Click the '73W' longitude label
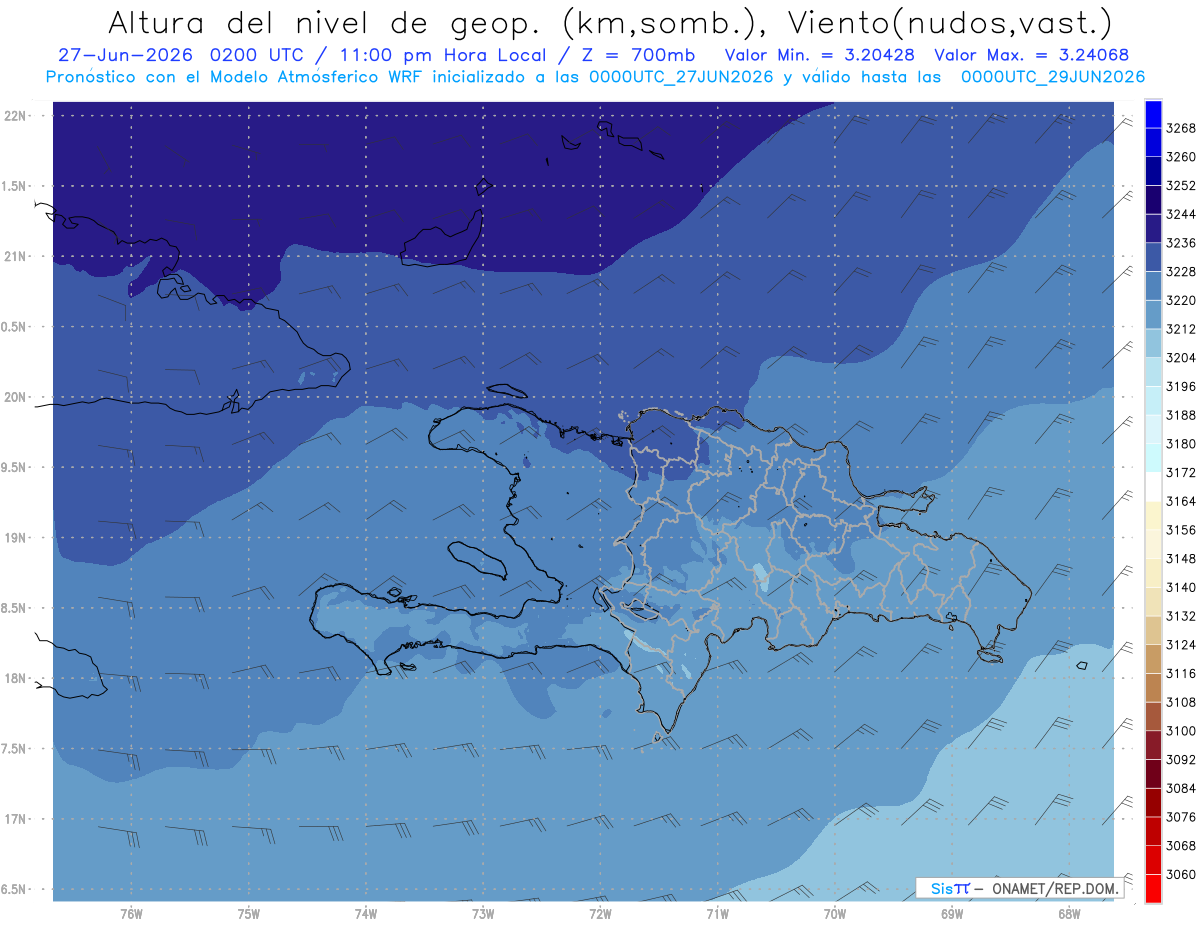 pyautogui.click(x=483, y=913)
